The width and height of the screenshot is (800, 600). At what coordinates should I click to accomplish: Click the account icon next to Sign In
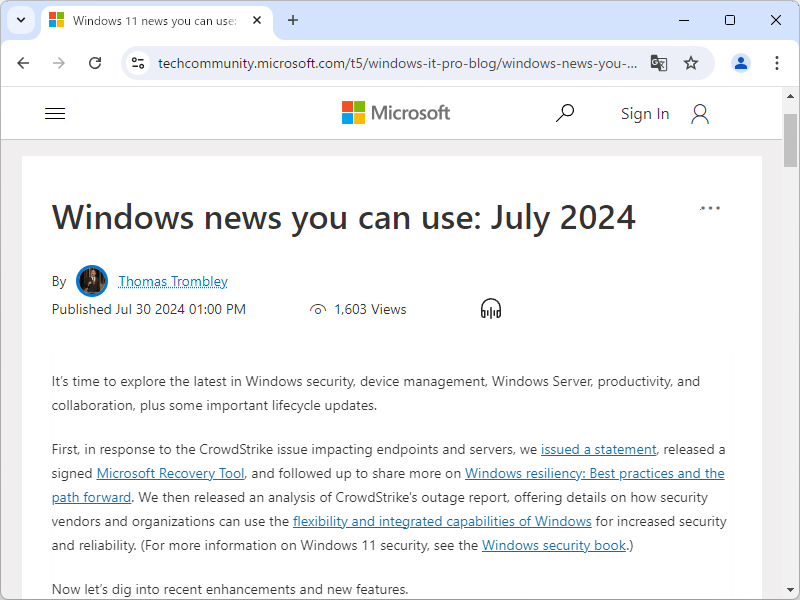[x=699, y=113]
